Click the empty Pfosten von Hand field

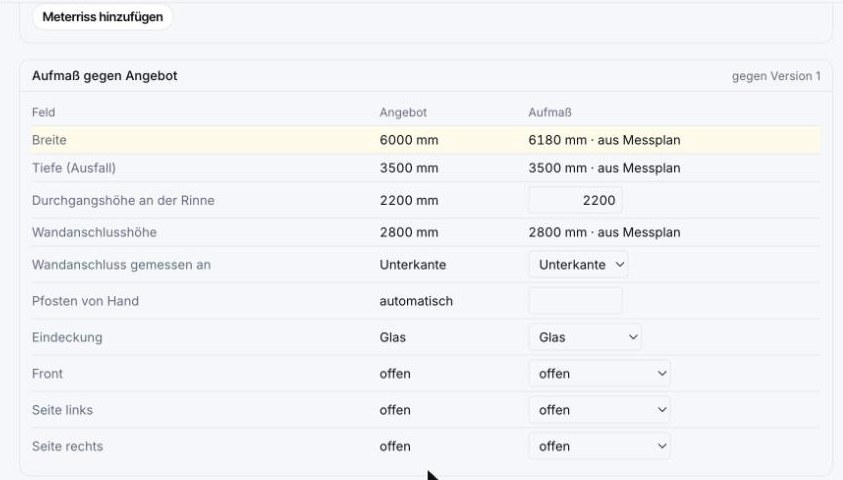click(576, 301)
